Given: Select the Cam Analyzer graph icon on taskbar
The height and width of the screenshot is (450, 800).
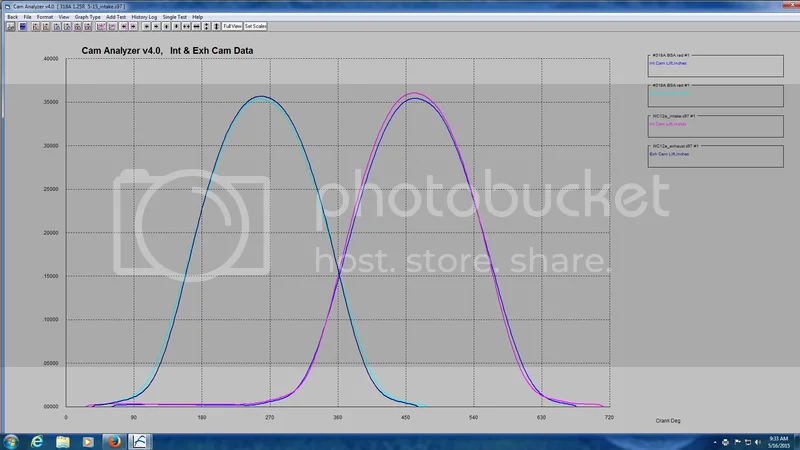Looking at the screenshot, I should click(x=140, y=441).
